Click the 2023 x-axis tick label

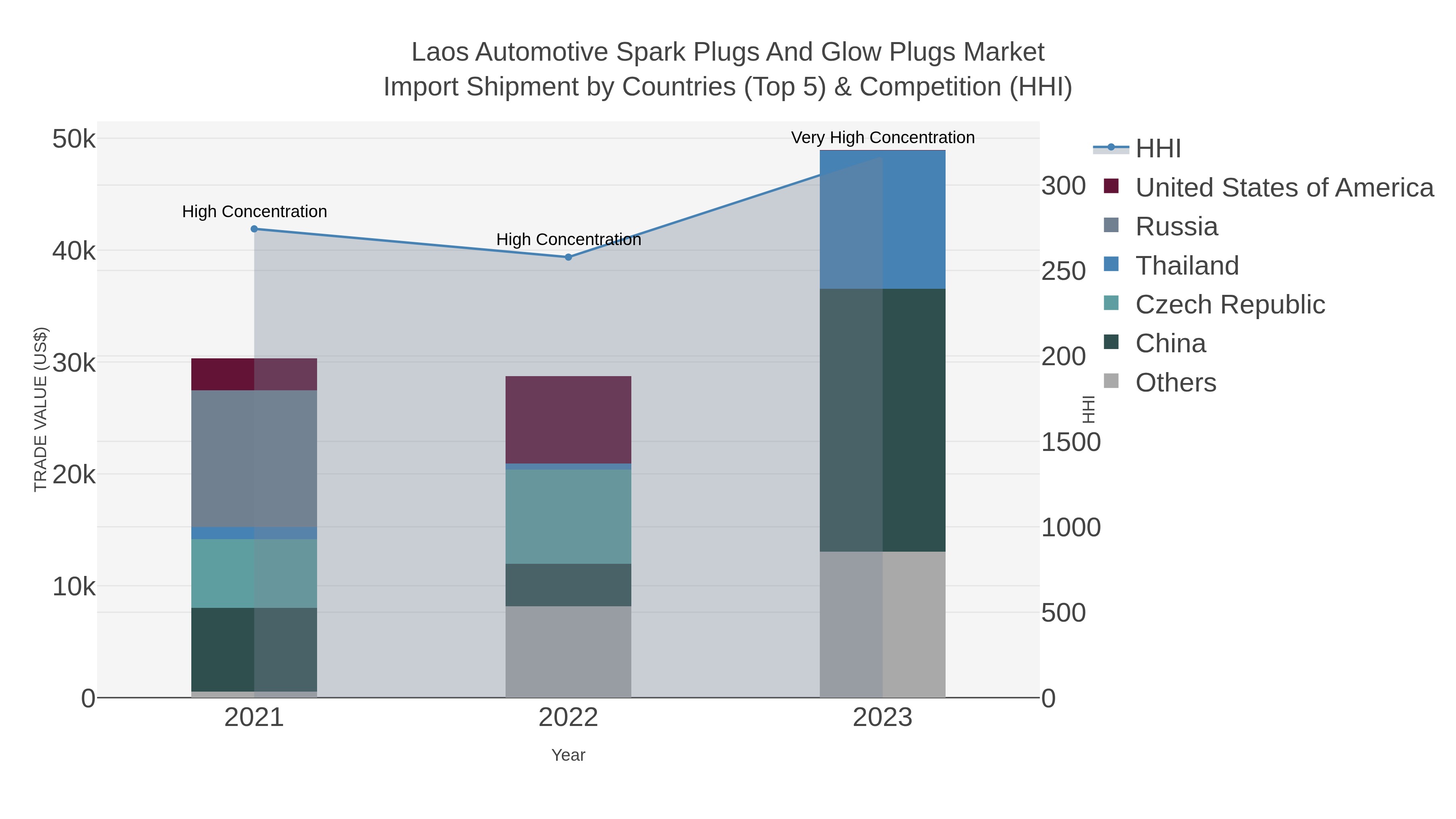[x=882, y=718]
